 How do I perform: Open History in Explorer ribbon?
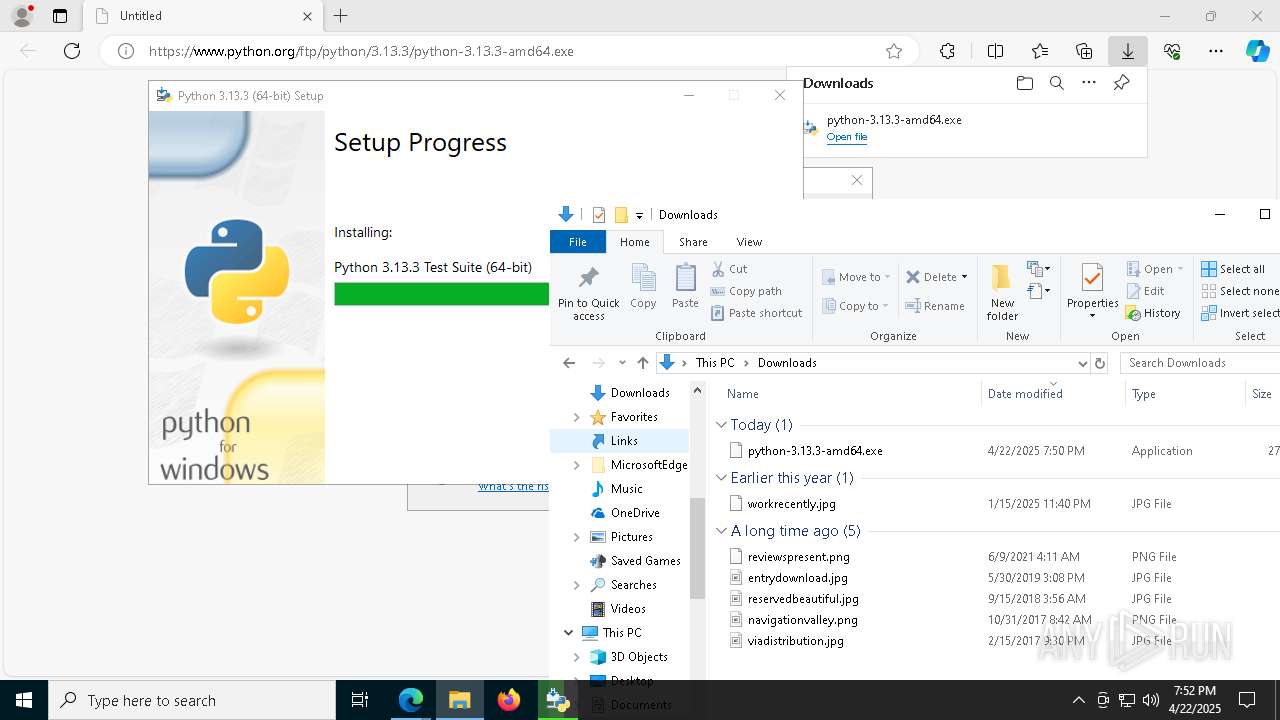(x=1153, y=313)
